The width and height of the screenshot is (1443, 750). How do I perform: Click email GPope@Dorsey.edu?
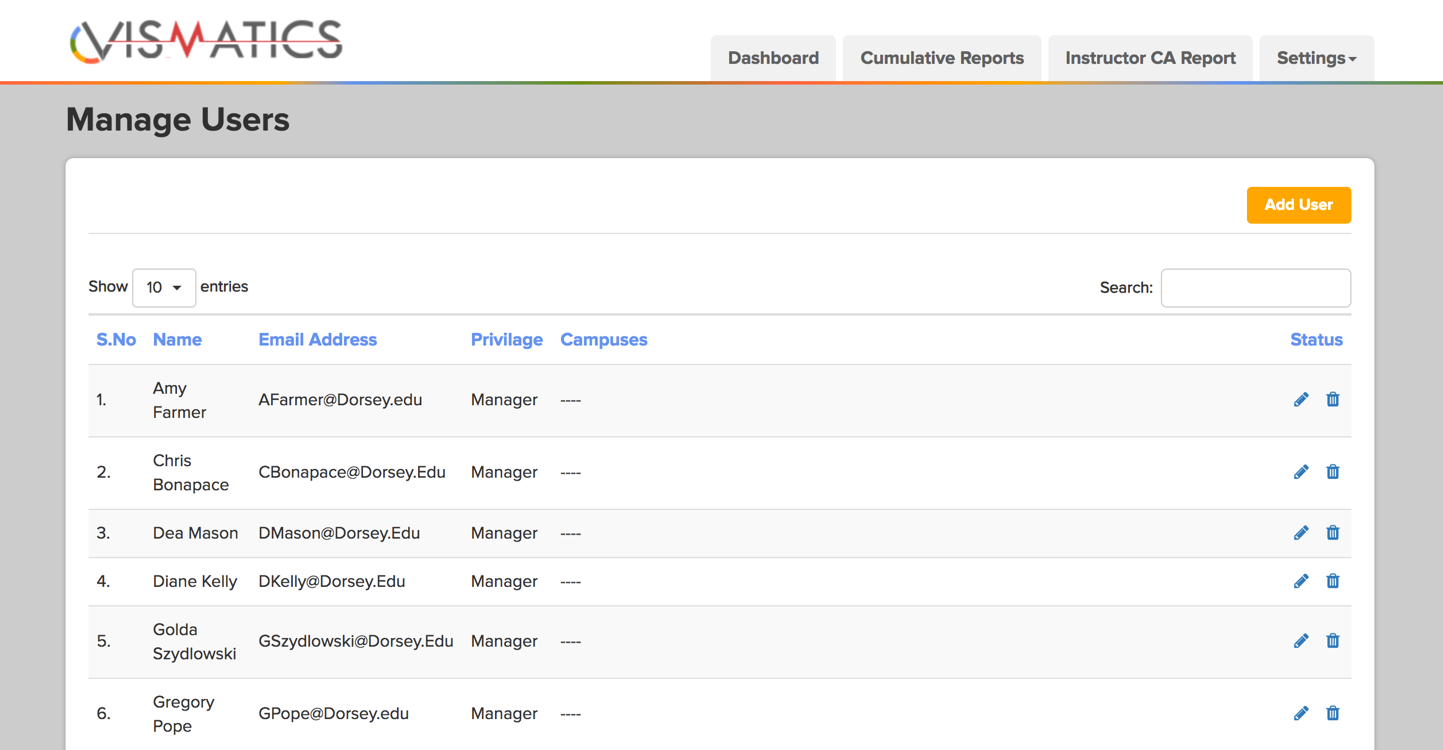tap(333, 713)
